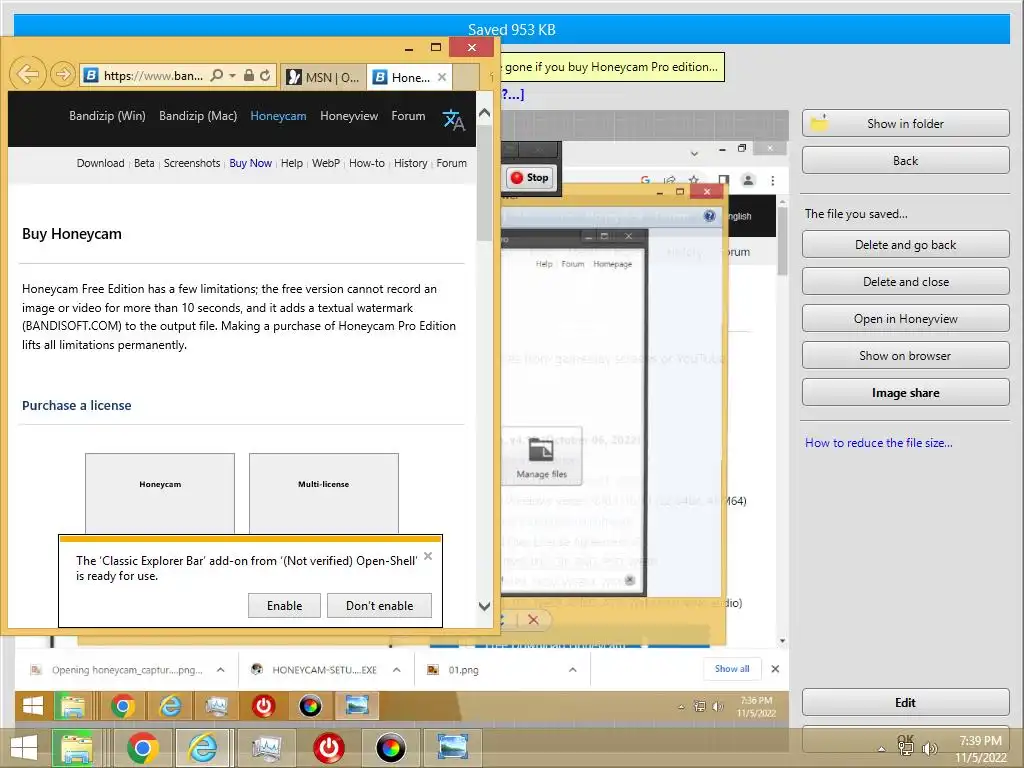Click Don't enable for the add-on
Viewport: 1024px width, 768px height.
[379, 605]
